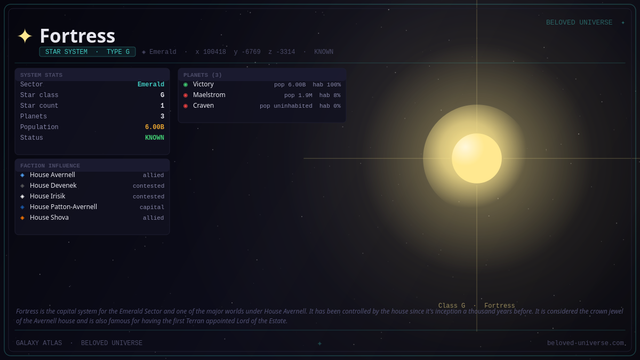Click Maelstrom's pop 1.9M value
This screenshot has height=360, width=640.
pyautogui.click(x=298, y=95)
